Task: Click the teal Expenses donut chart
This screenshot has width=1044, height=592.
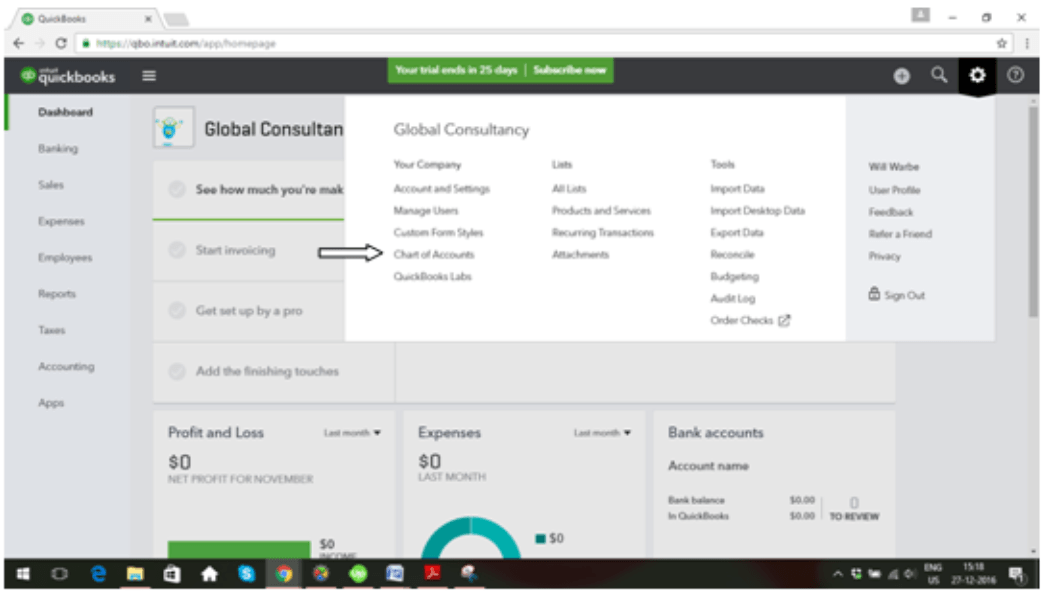Action: [471, 539]
